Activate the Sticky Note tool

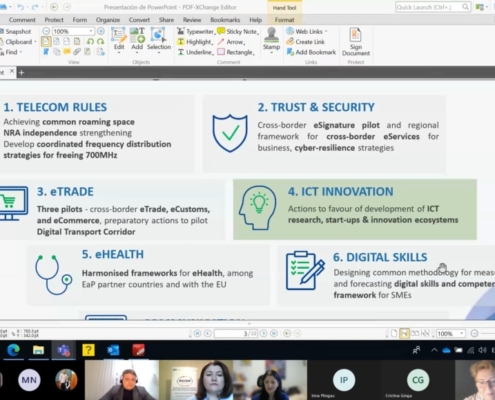click(238, 31)
